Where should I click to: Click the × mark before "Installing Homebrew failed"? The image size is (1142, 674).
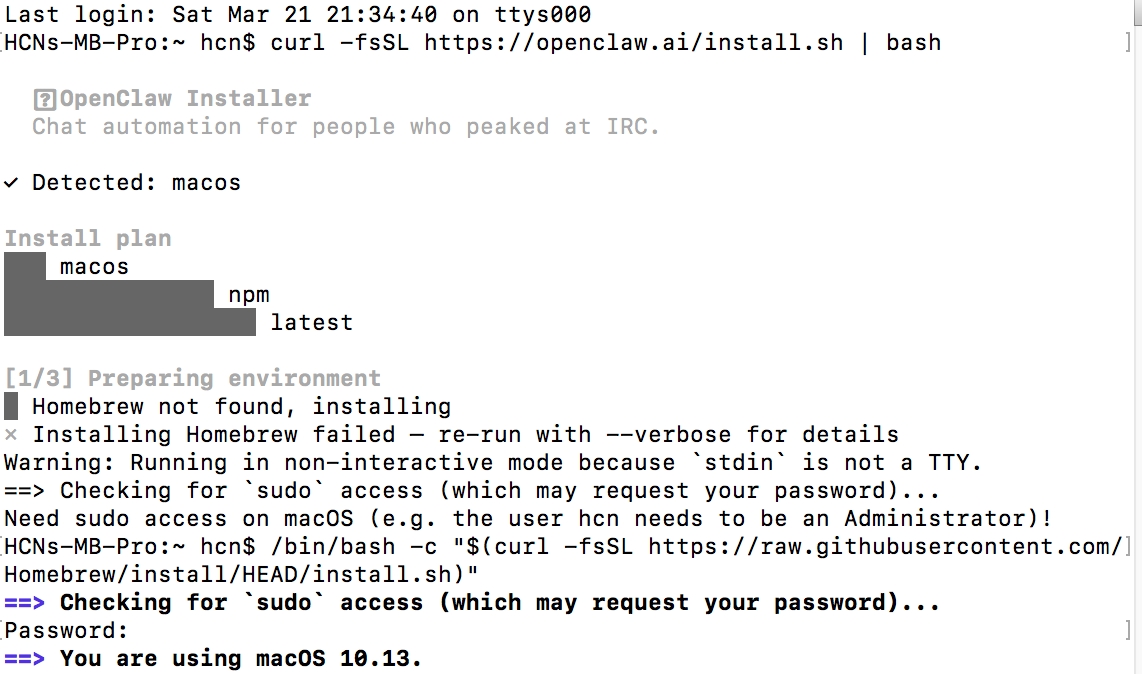tap(11, 435)
